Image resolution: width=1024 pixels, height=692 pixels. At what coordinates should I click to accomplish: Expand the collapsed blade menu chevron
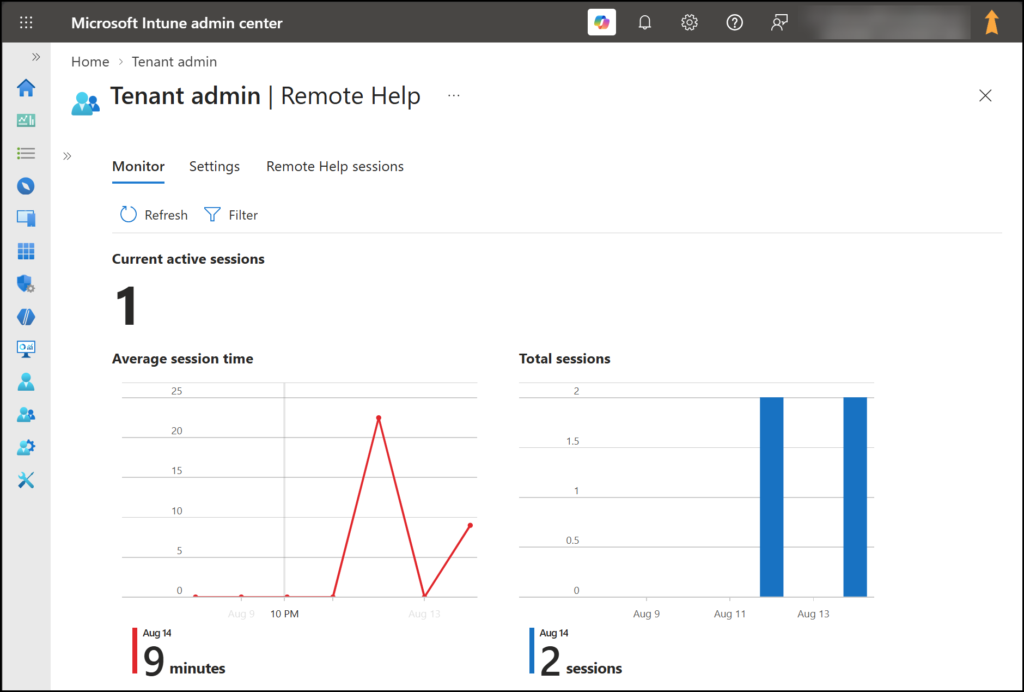67,156
